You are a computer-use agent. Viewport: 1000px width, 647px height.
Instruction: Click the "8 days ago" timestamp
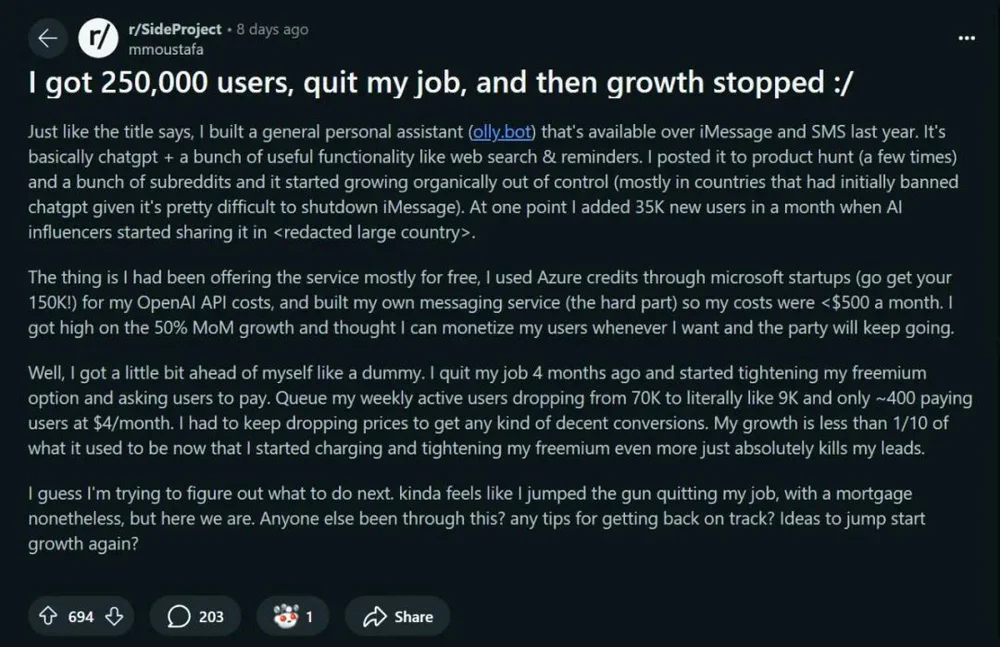click(272, 29)
